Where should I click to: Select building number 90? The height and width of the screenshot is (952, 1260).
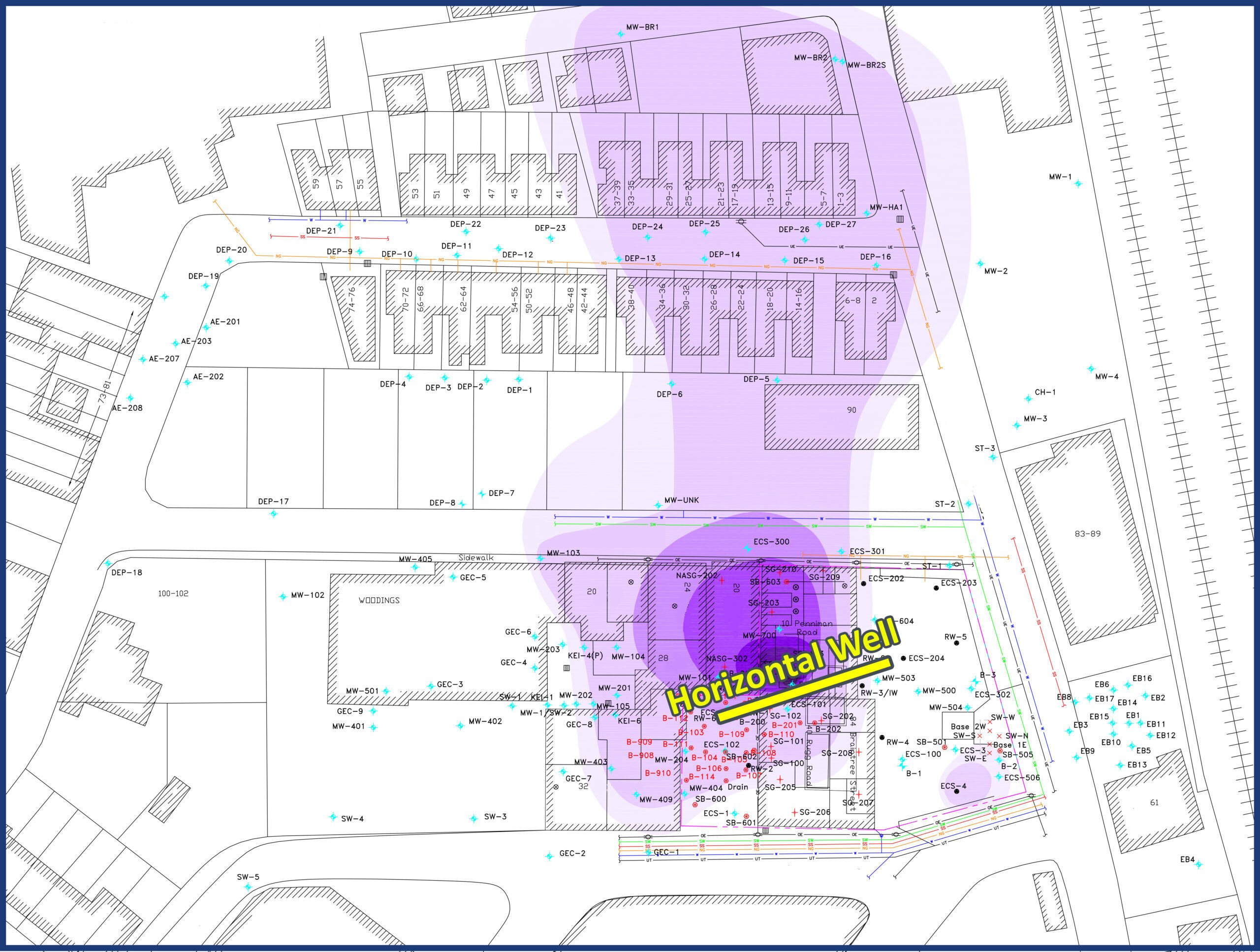pyautogui.click(x=851, y=410)
